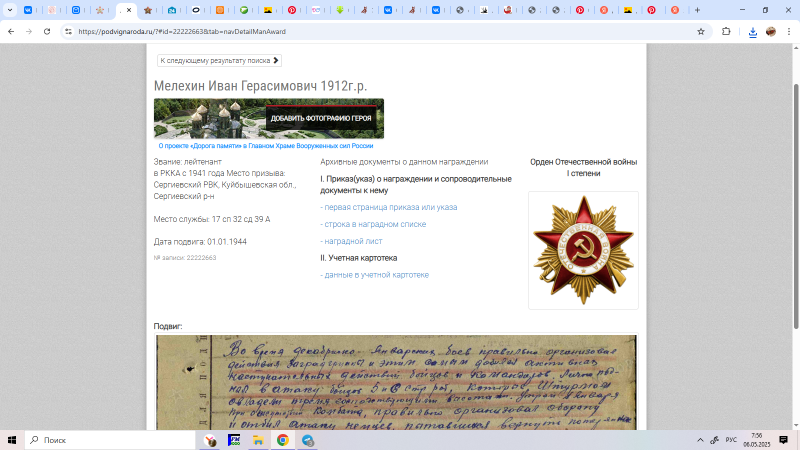Switch to the black oval icon tab

click(x=196, y=10)
